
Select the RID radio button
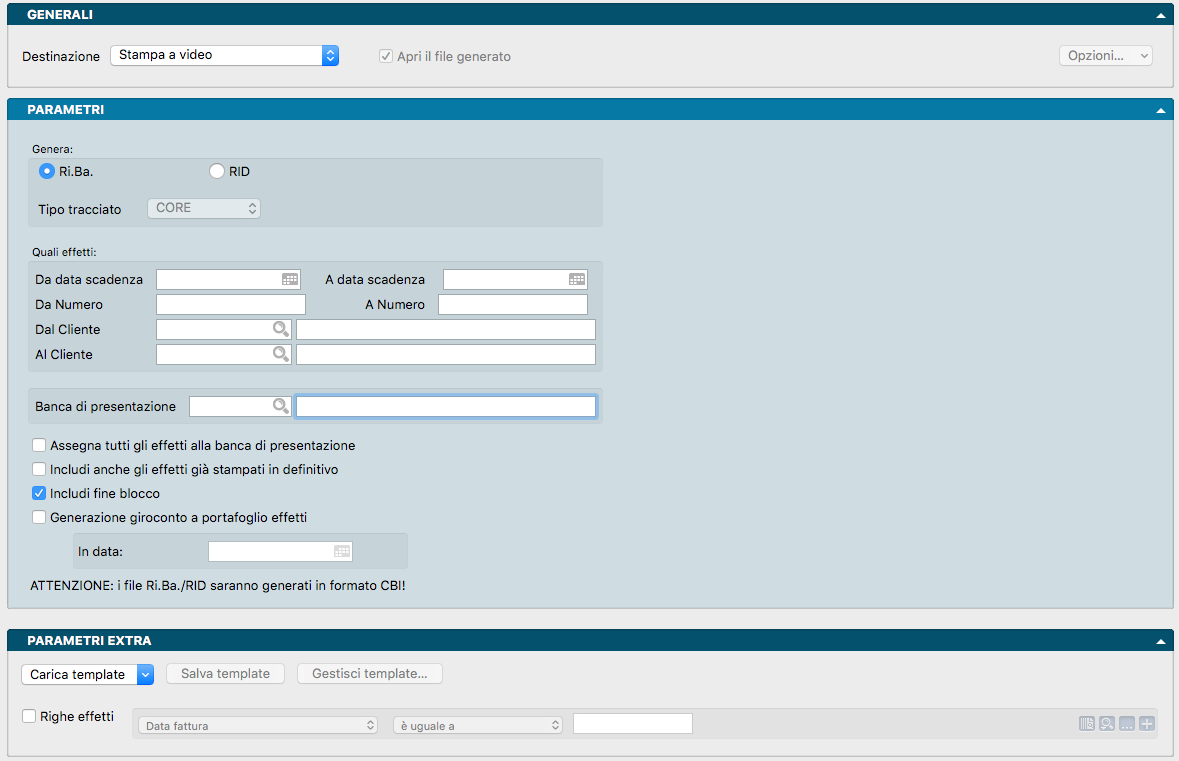[217, 172]
